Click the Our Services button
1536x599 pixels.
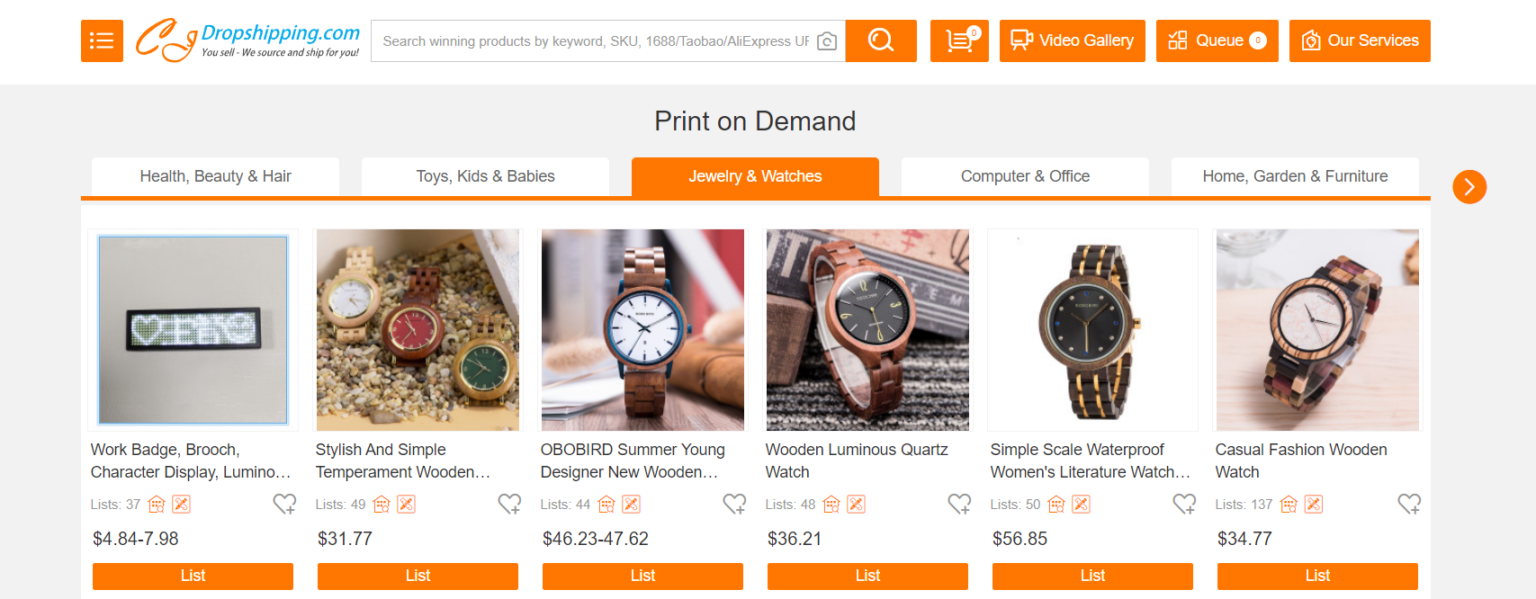pos(1359,40)
